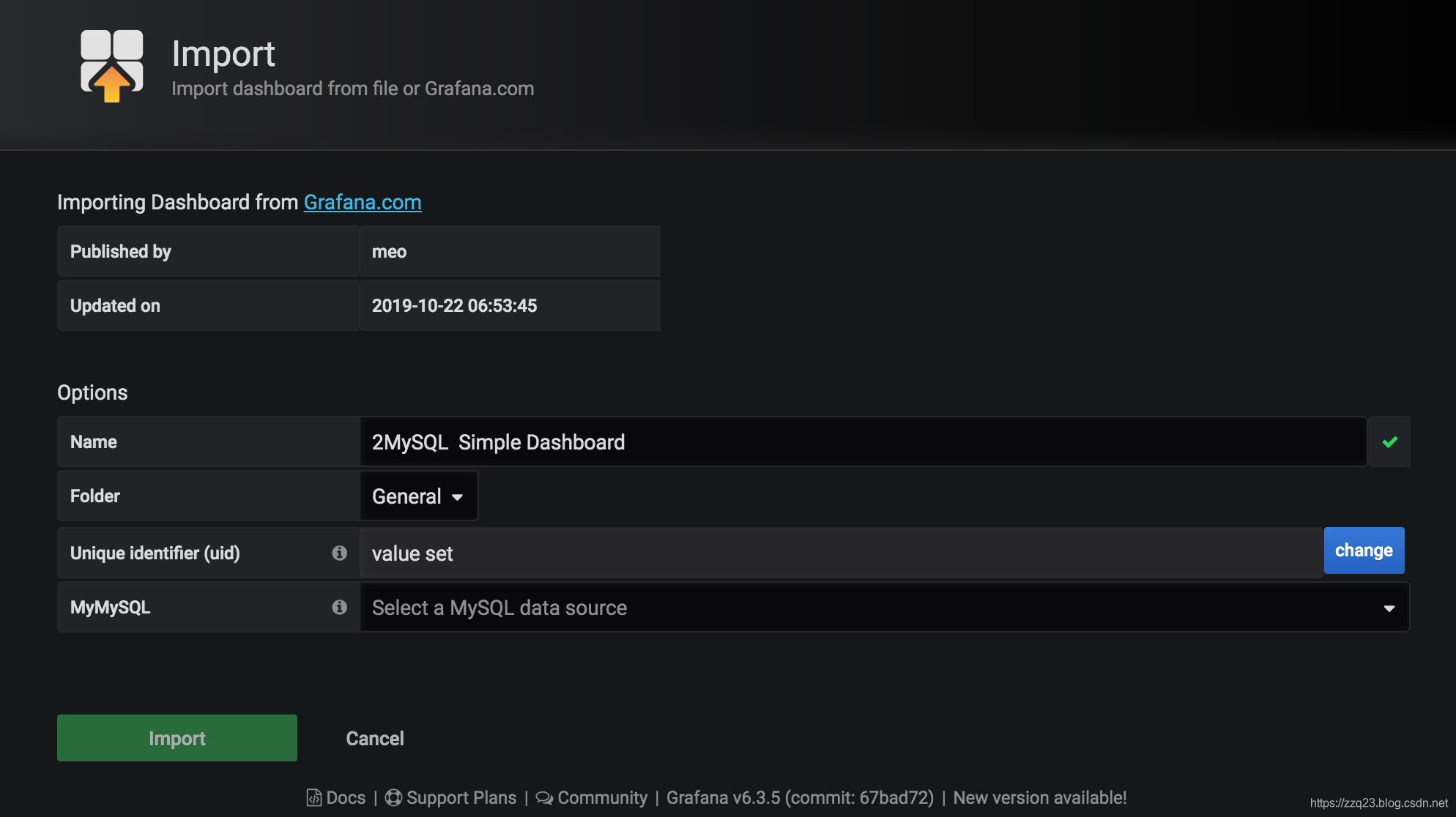Click the info icon next to Unique identifier

click(x=339, y=553)
